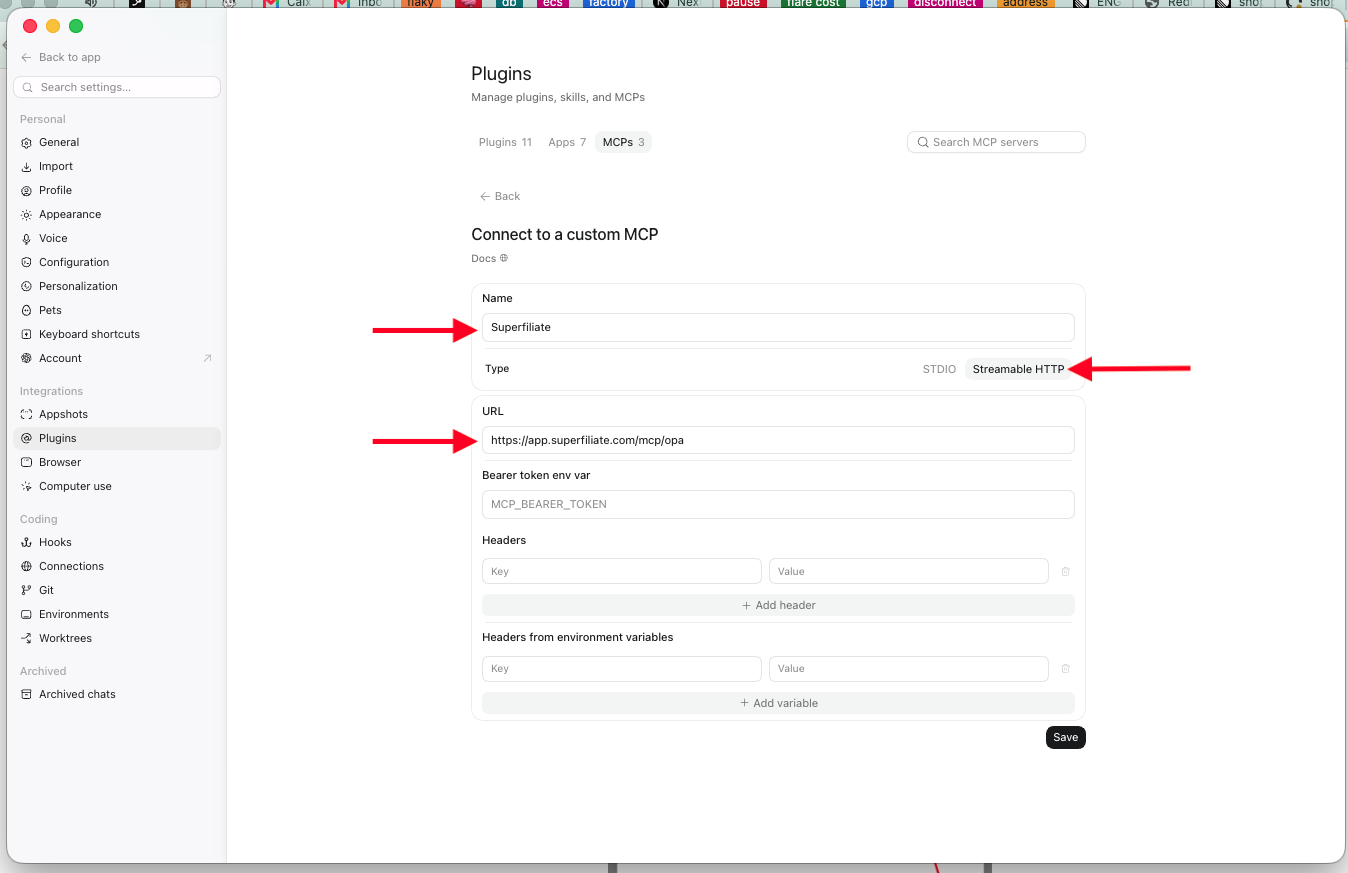Viewport: 1348px width, 873px height.
Task: Select Voice in the sidebar
Action: 117,238
